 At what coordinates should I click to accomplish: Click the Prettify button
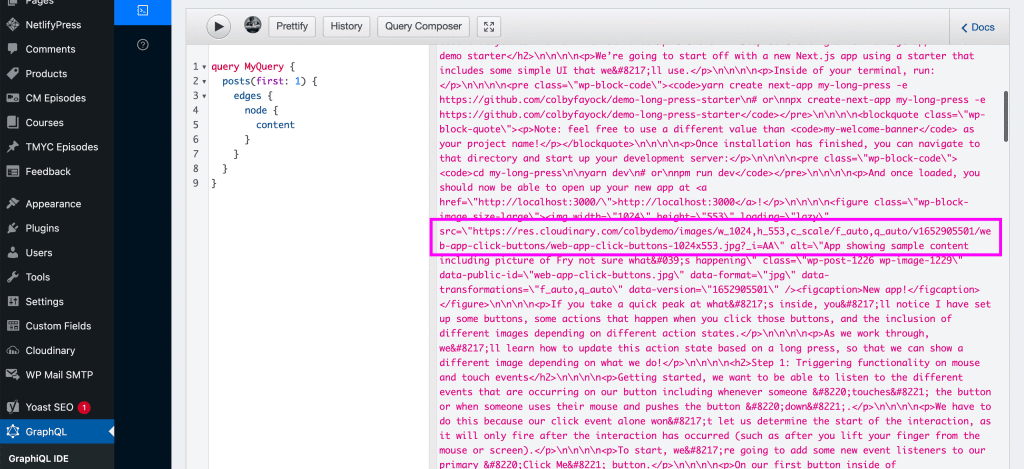tap(292, 26)
